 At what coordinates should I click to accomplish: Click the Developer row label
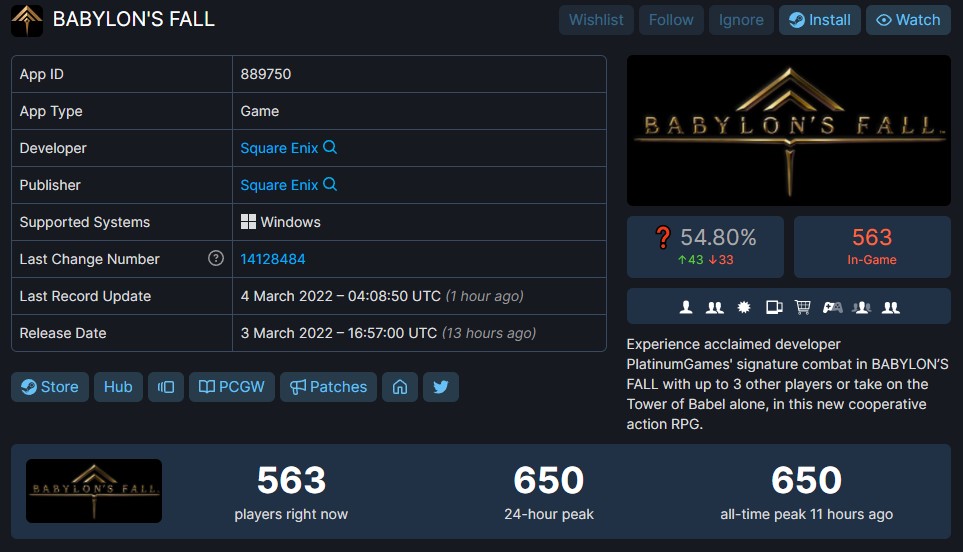point(53,148)
